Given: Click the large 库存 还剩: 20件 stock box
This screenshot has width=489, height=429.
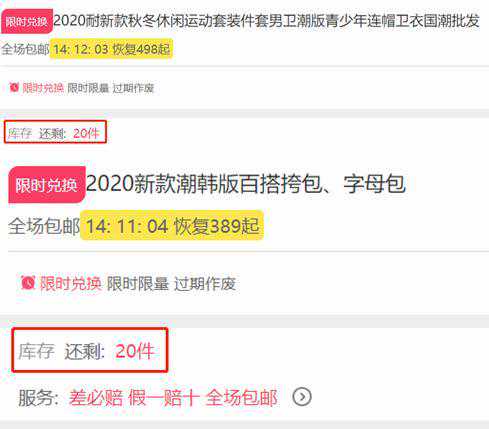Looking at the screenshot, I should pyautogui.click(x=89, y=350).
